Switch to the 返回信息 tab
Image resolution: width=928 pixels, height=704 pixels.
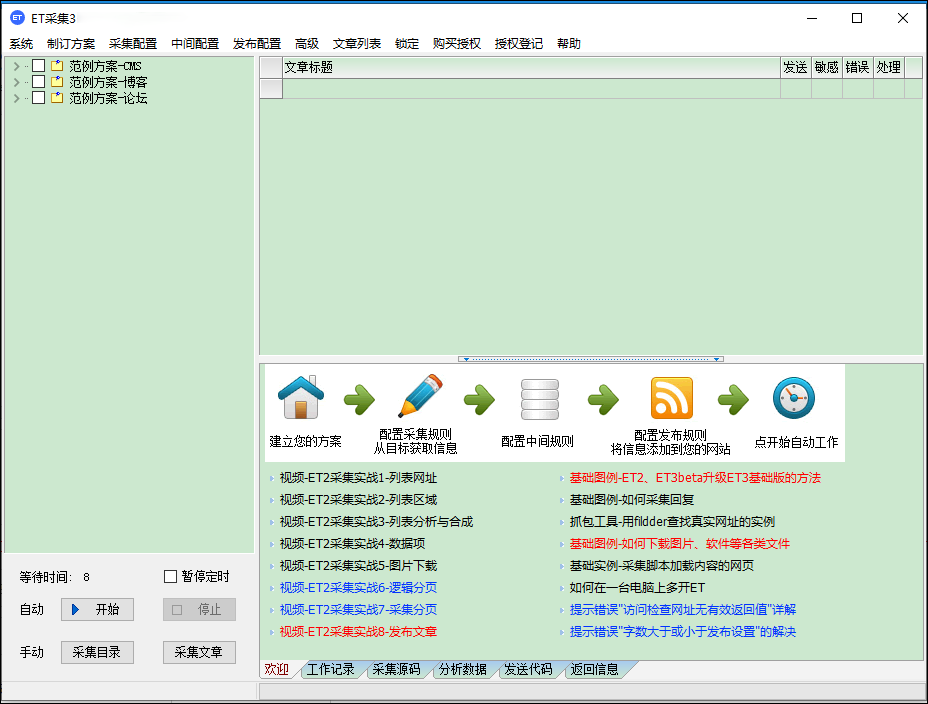(x=595, y=669)
